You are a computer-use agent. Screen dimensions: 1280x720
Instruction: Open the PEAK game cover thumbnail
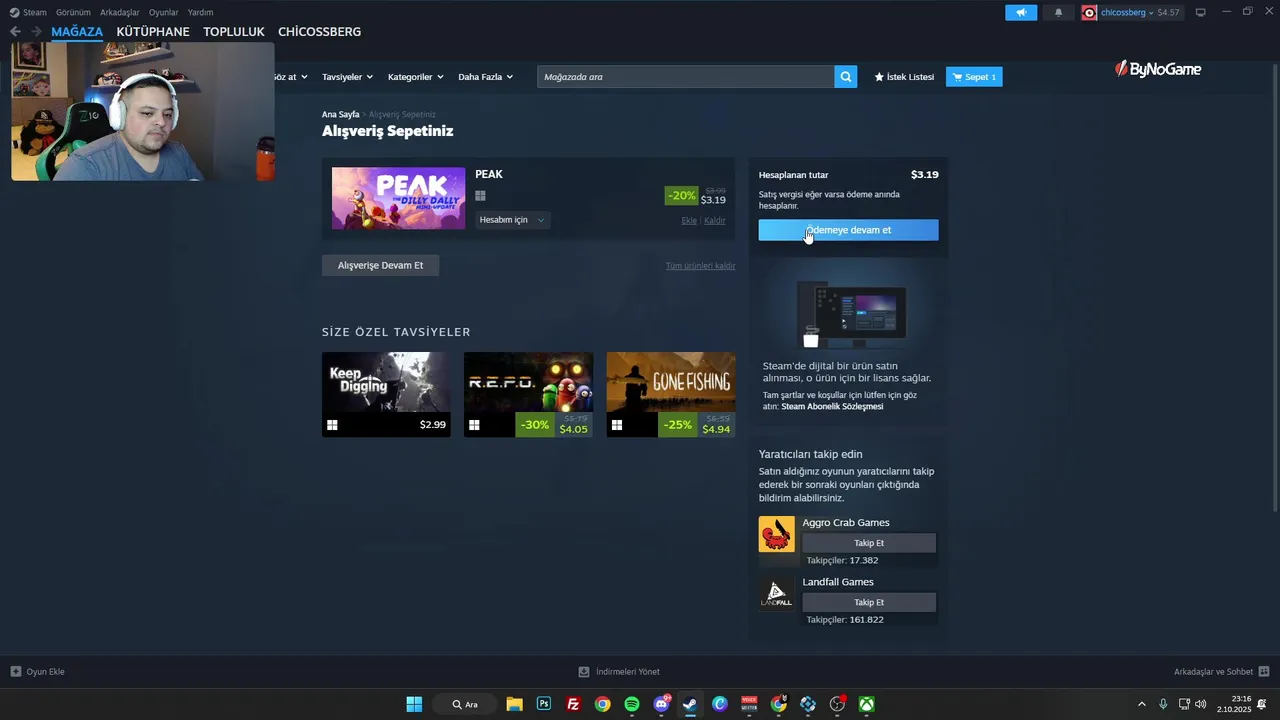398,198
